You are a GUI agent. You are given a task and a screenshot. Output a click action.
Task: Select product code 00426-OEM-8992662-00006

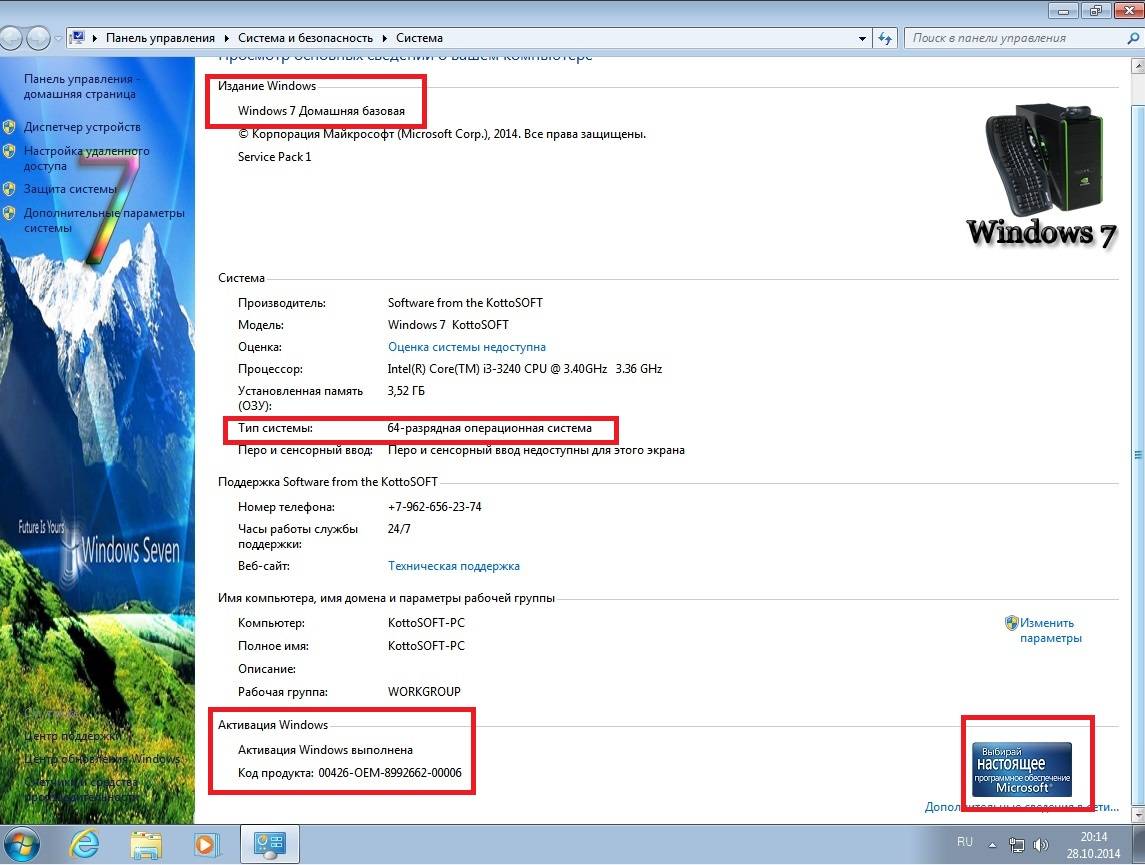tap(390, 772)
